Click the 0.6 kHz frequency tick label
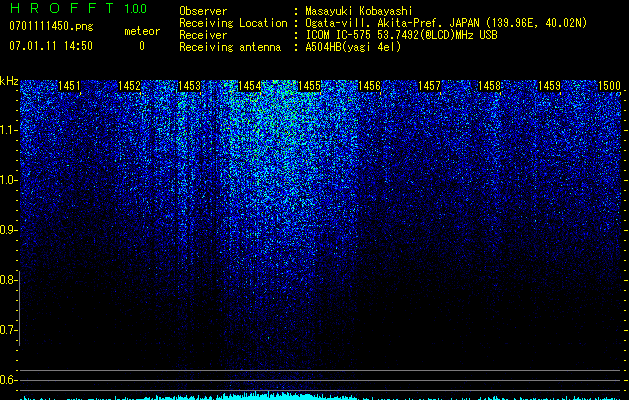 pyautogui.click(x=8, y=380)
